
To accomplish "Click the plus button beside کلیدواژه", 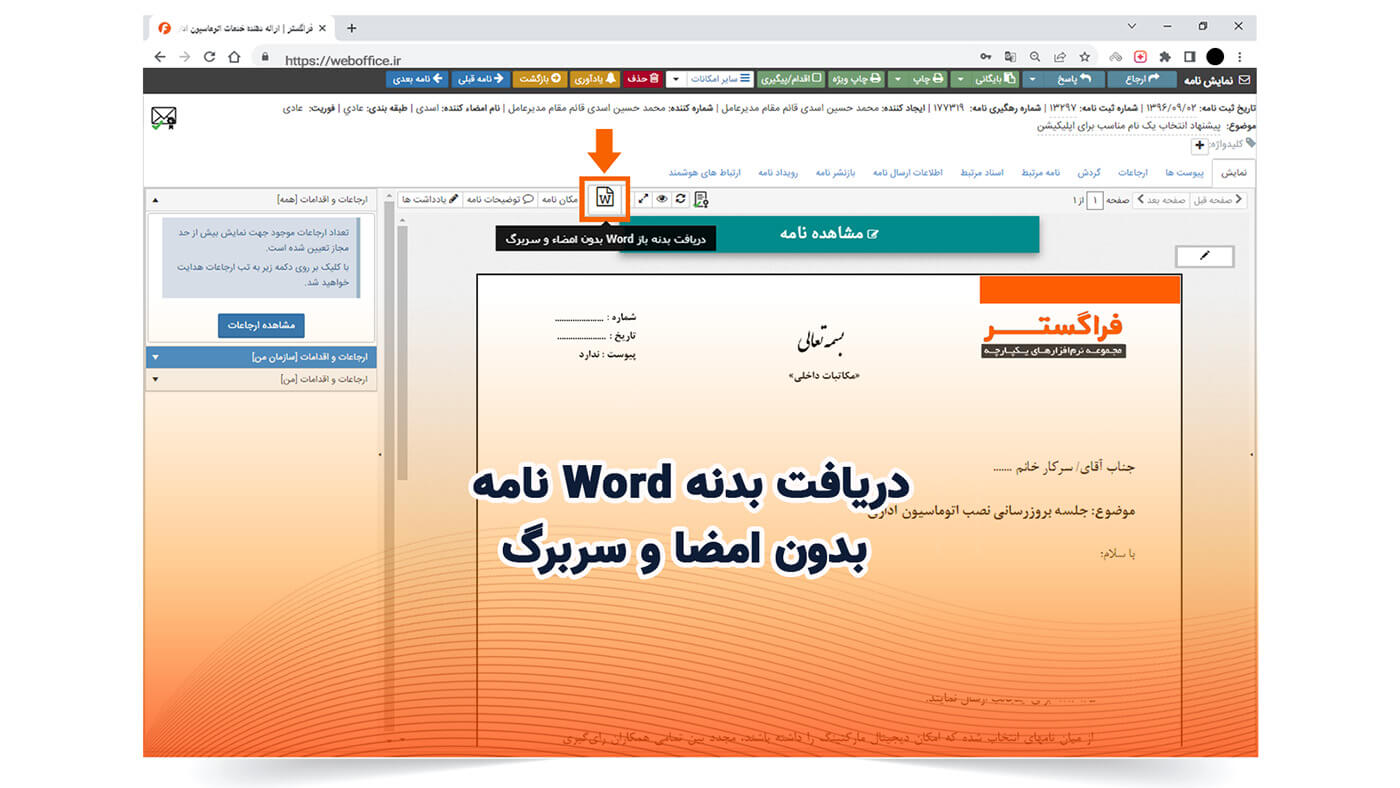I will tap(1200, 146).
